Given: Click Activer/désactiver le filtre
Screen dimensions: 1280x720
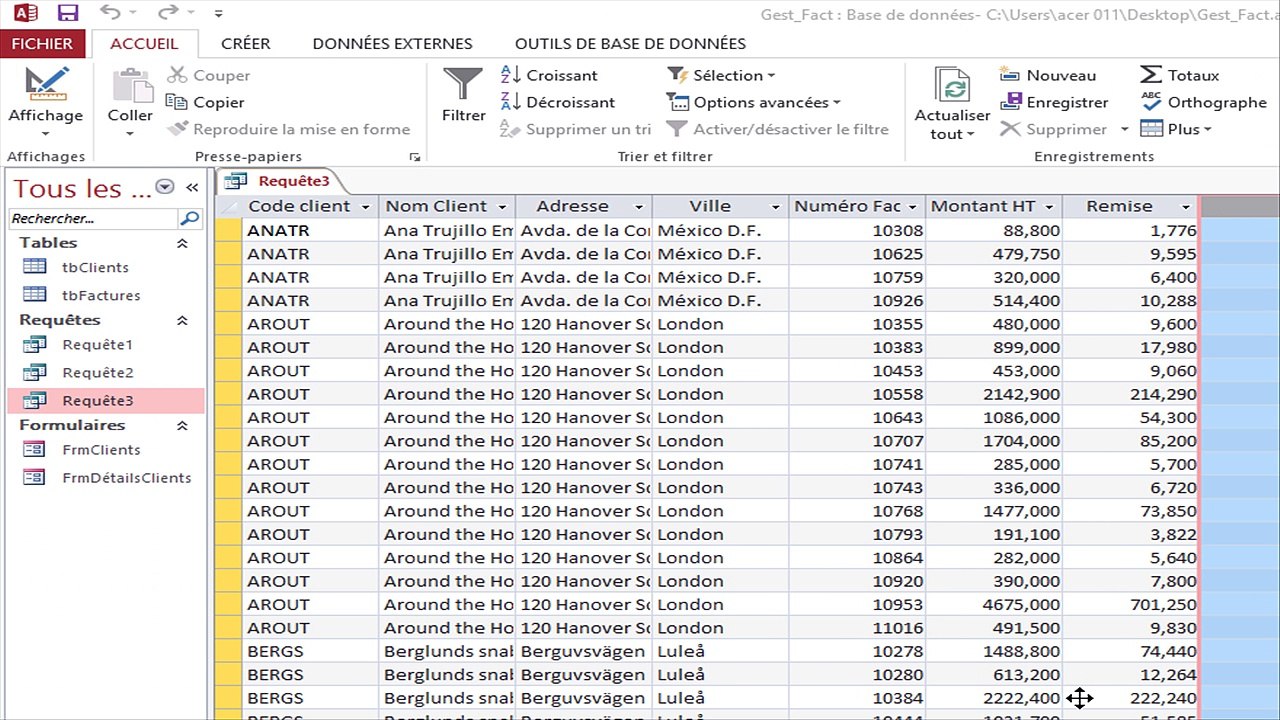Looking at the screenshot, I should coord(778,129).
